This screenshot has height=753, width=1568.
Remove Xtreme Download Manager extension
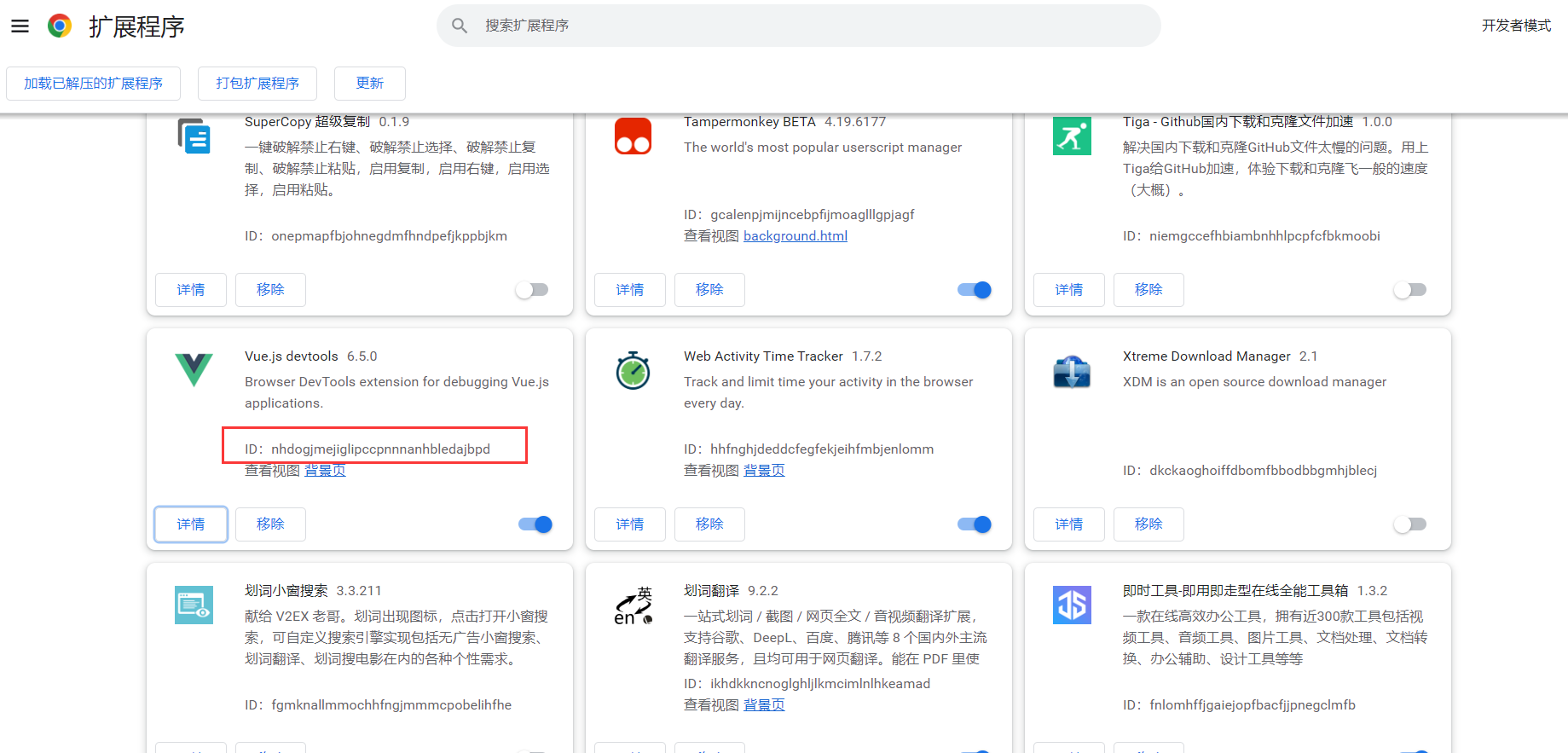[x=1149, y=524]
